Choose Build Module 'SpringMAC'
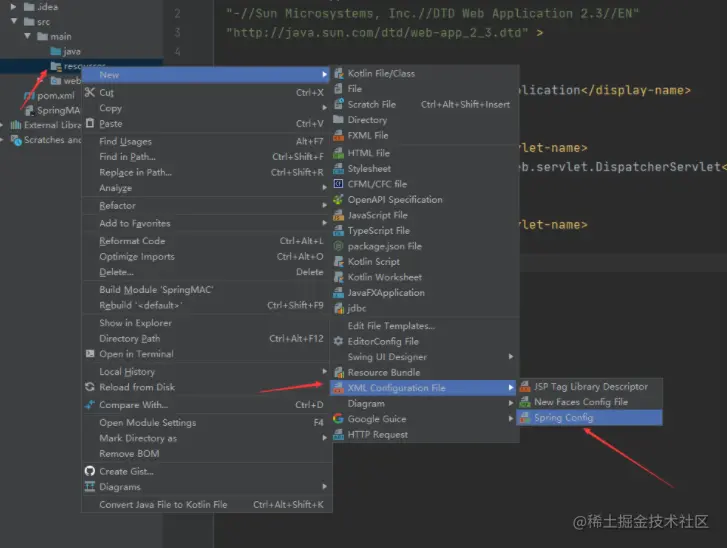The image size is (727, 548). click(x=205, y=290)
